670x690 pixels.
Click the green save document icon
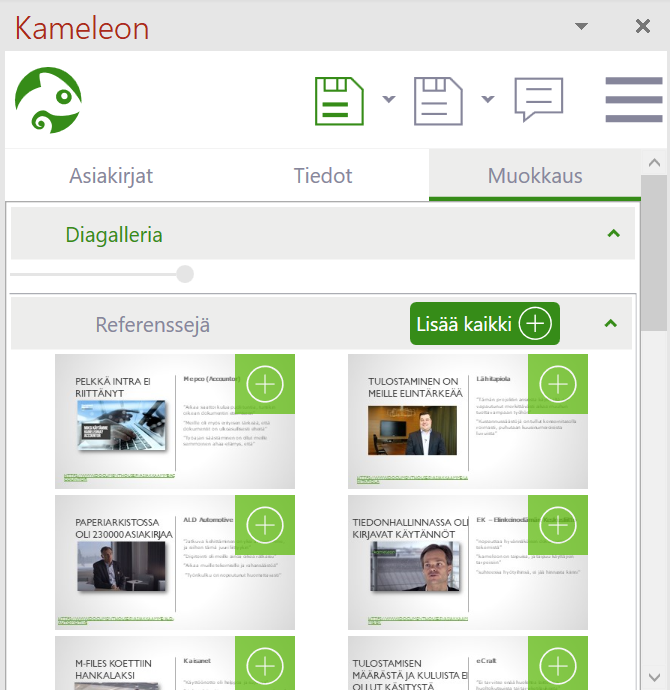point(339,100)
